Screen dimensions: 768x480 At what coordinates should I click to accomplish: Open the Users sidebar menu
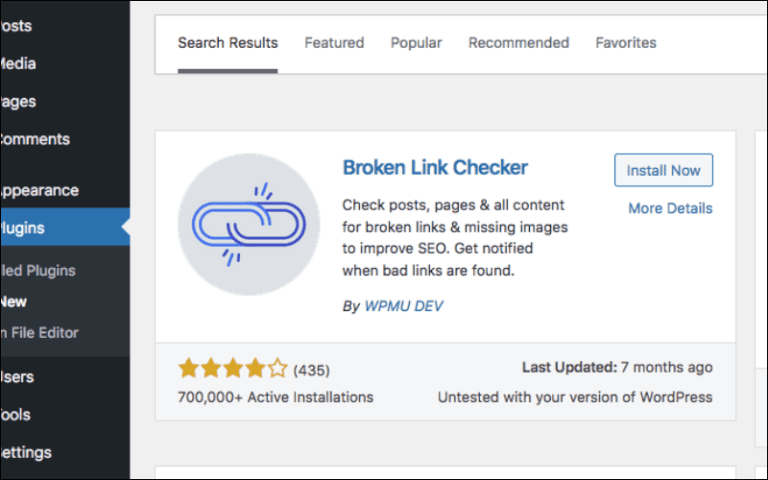(x=18, y=377)
